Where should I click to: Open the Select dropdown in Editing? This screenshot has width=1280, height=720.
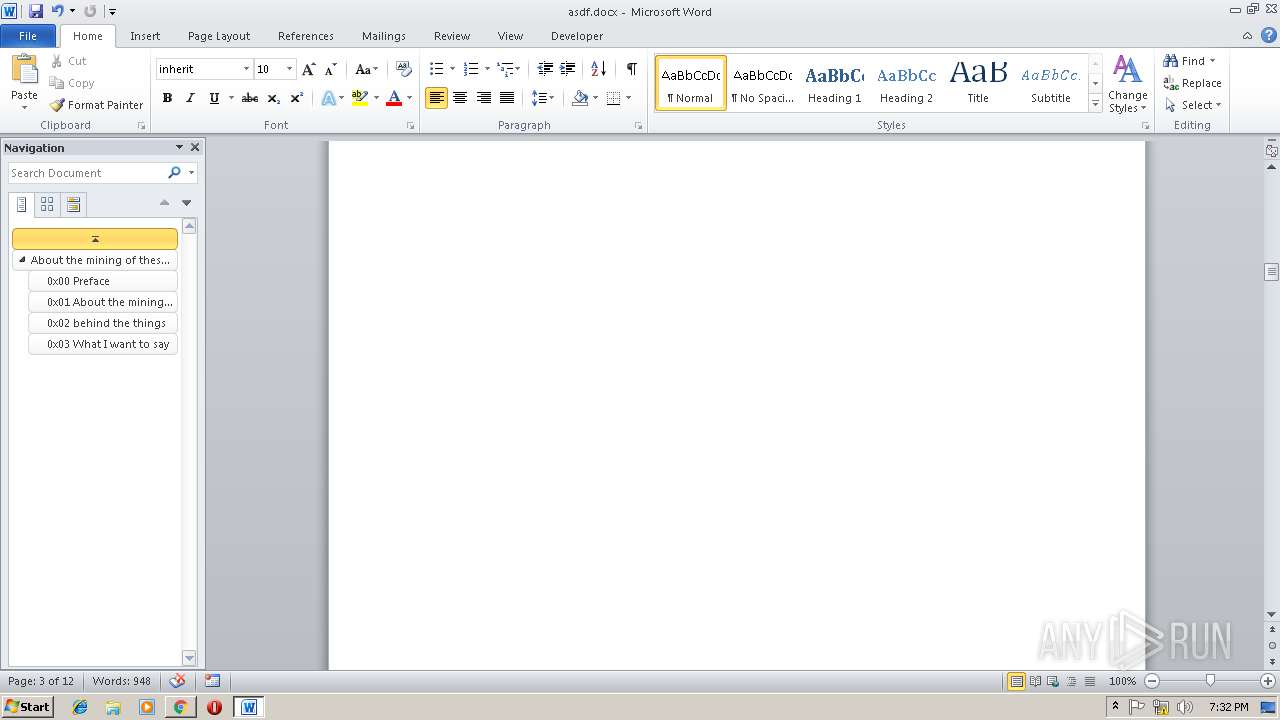coord(1193,105)
